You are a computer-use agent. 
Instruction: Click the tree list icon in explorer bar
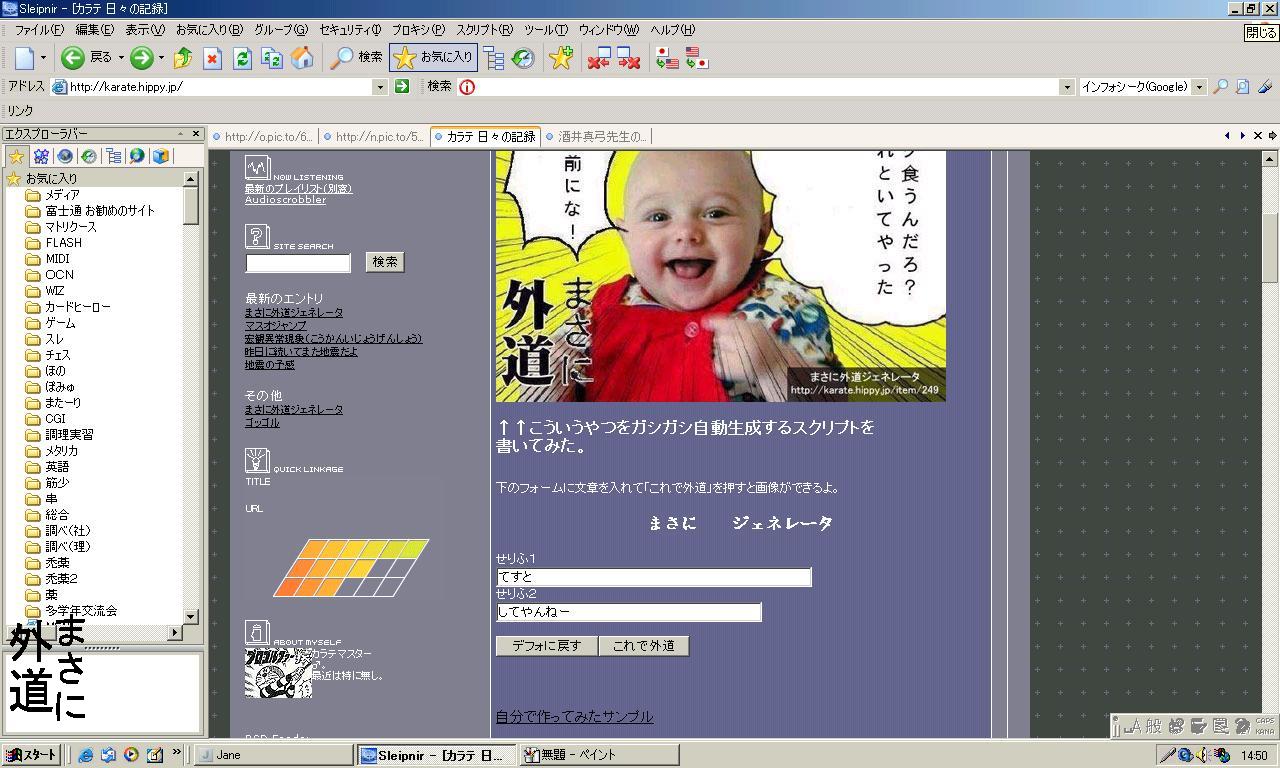pos(113,156)
